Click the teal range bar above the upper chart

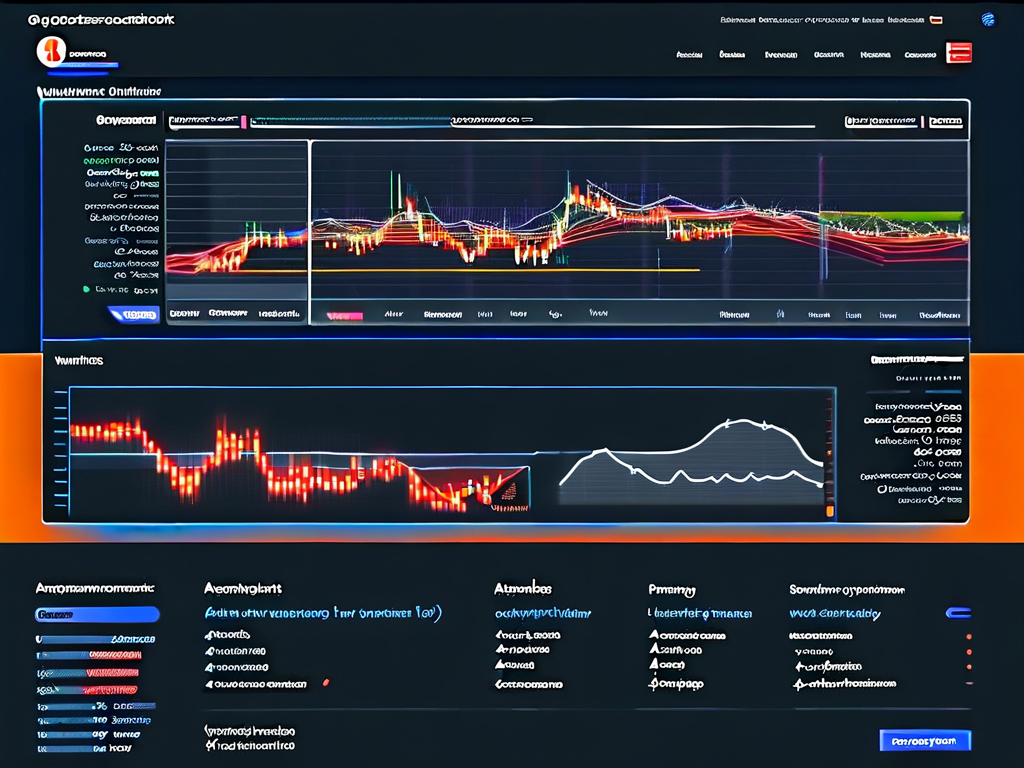tap(350, 121)
